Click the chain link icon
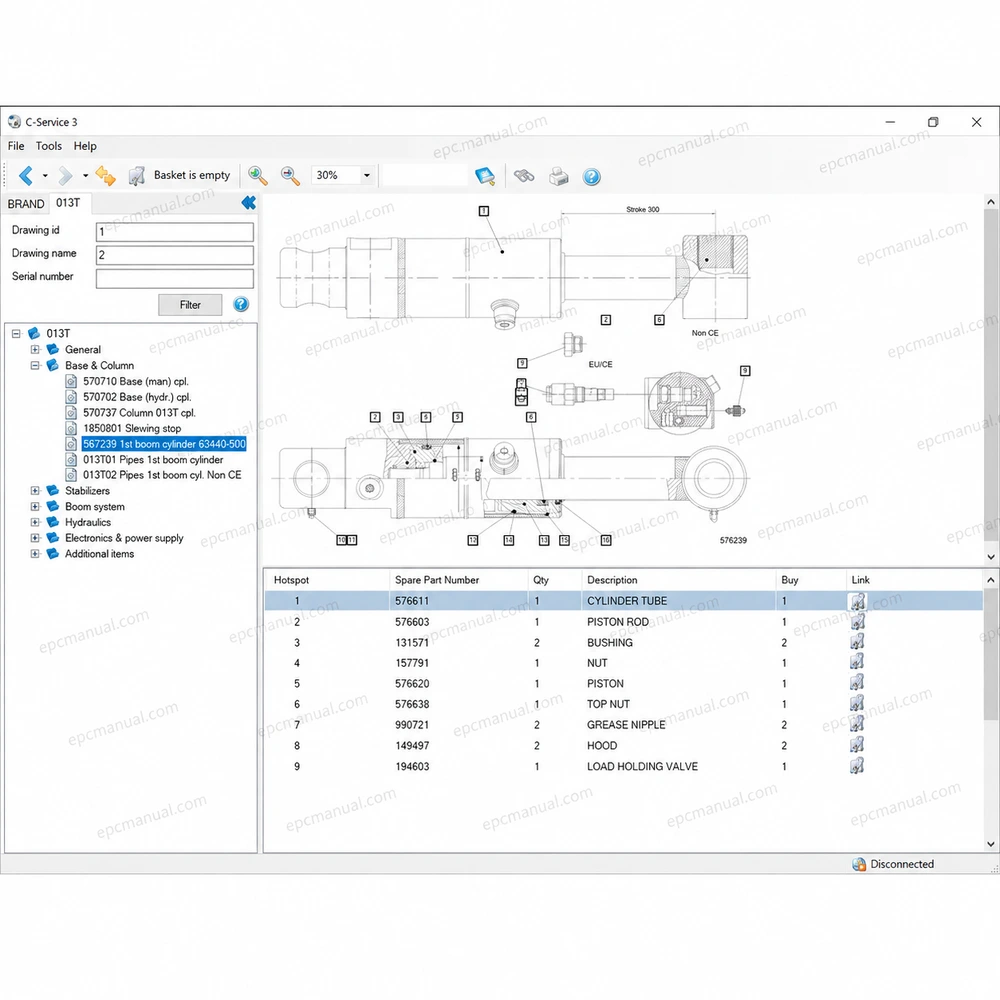 [524, 176]
